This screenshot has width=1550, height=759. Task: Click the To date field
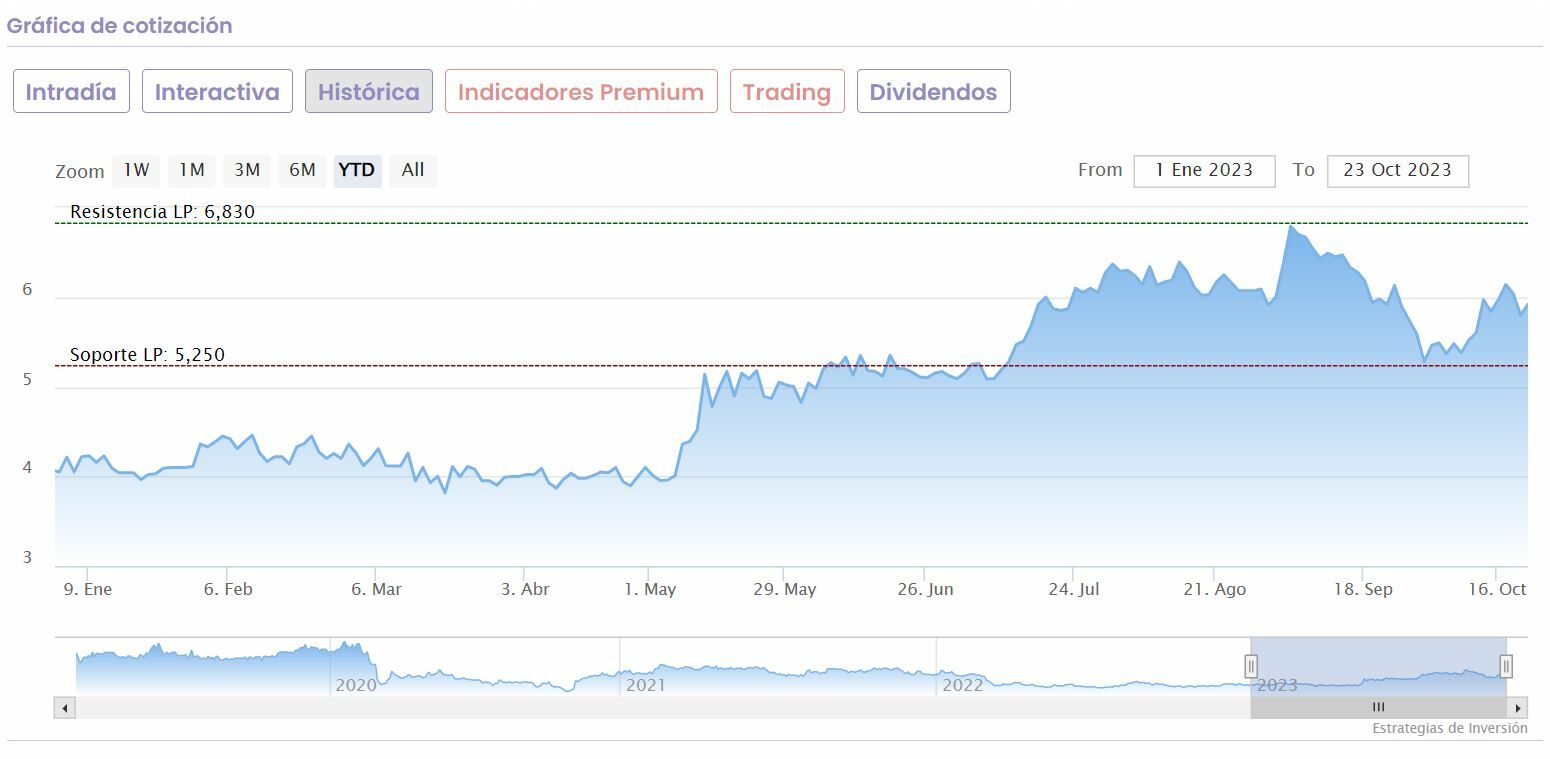pyautogui.click(x=1397, y=171)
